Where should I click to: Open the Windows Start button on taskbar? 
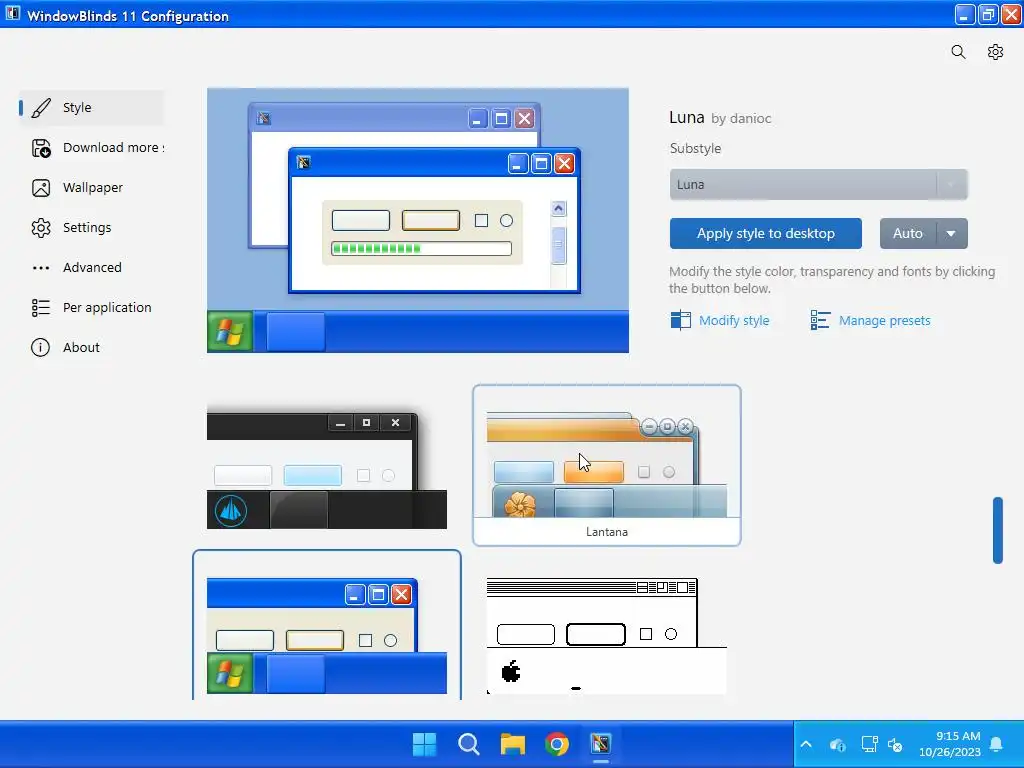click(x=424, y=744)
